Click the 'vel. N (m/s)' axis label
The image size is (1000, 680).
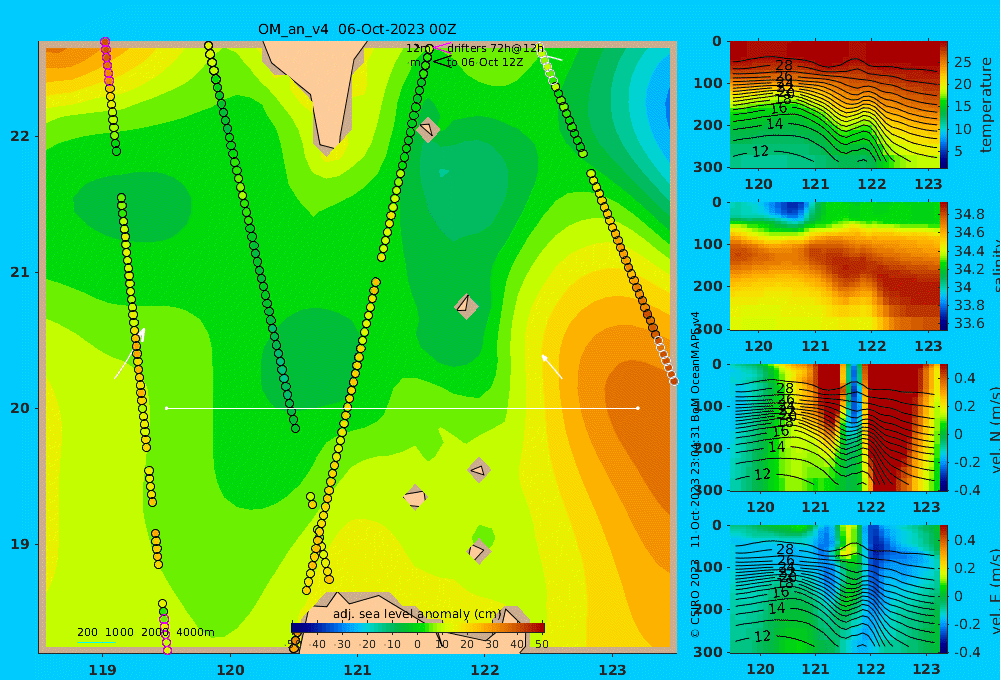coord(994,430)
